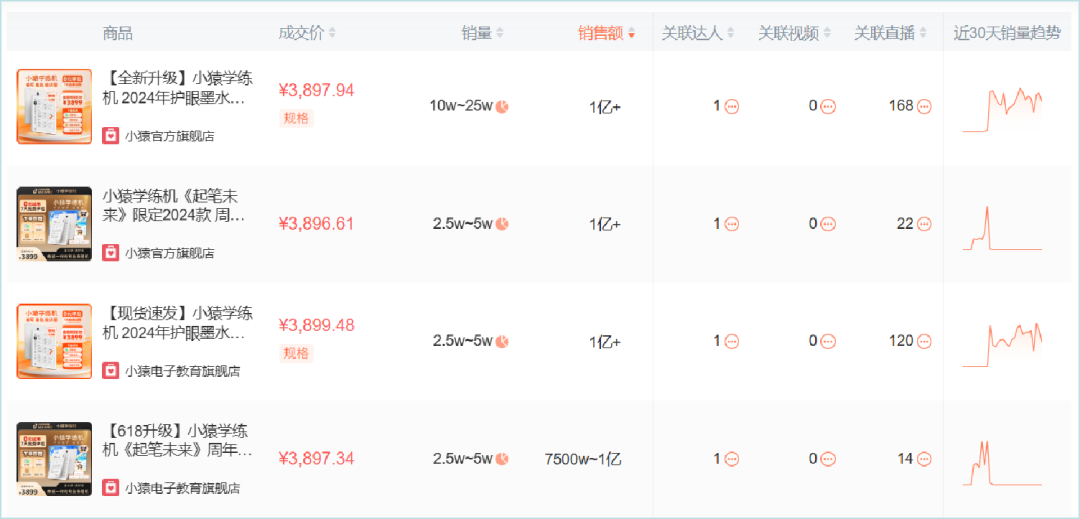The image size is (1080, 519).
Task: Click the store icon under the 【618升级】 product
Action: 111,488
